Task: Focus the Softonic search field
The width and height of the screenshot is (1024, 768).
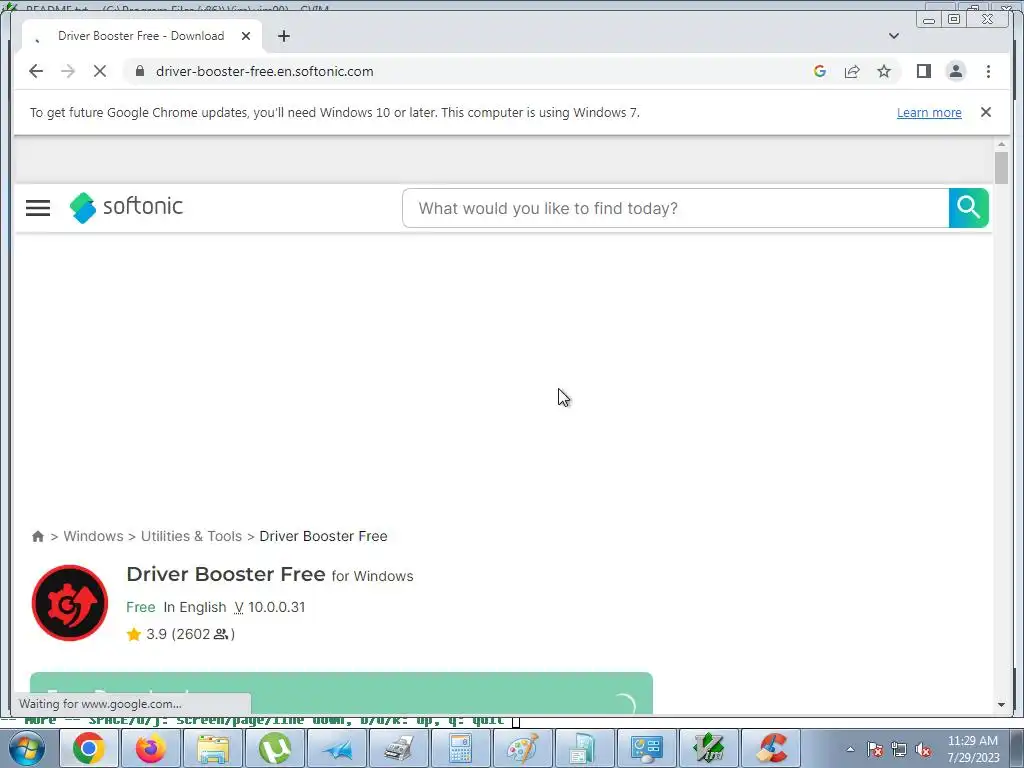Action: [x=675, y=208]
